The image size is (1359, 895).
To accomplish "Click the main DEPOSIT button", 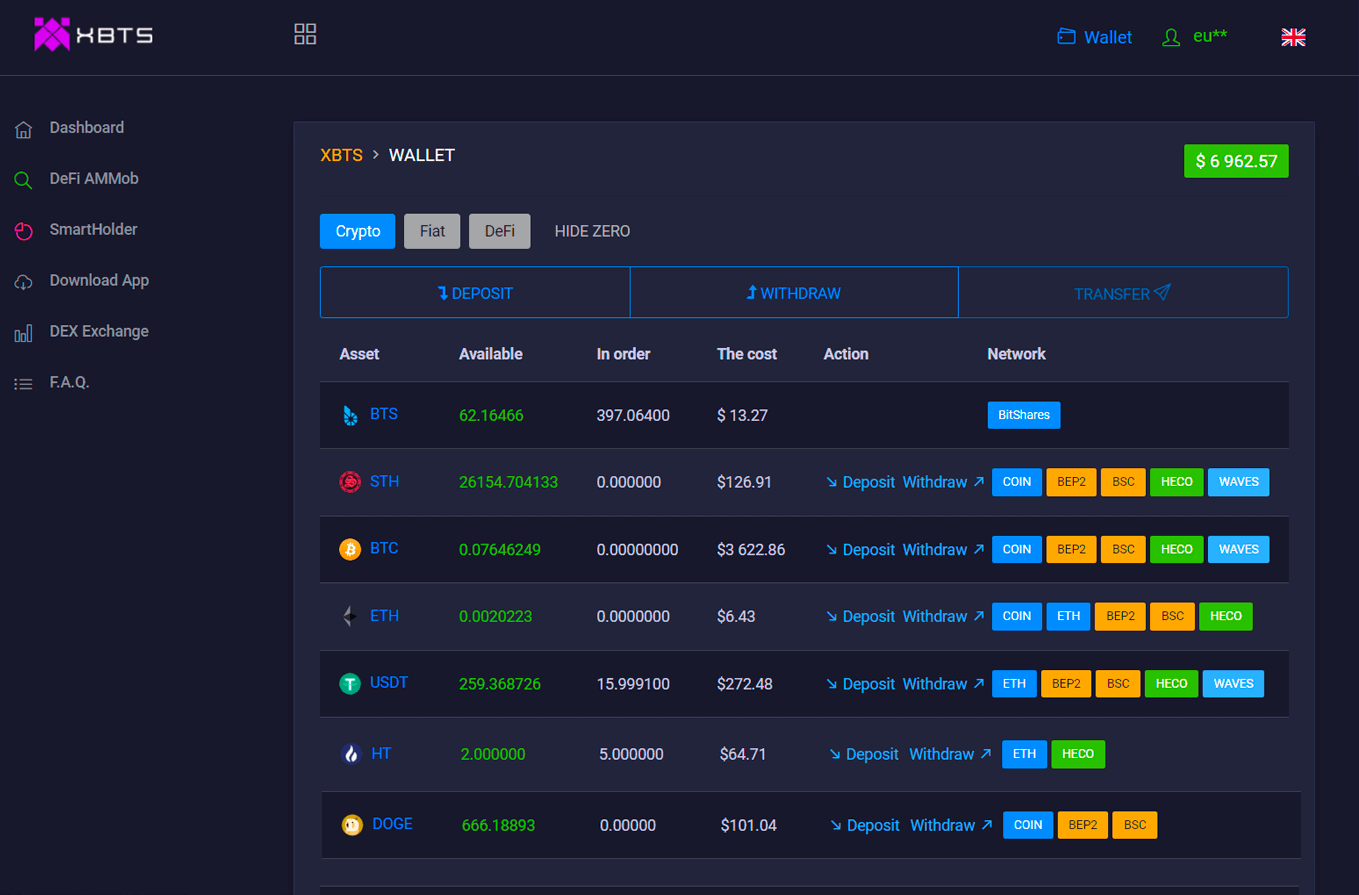I will pyautogui.click(x=475, y=293).
